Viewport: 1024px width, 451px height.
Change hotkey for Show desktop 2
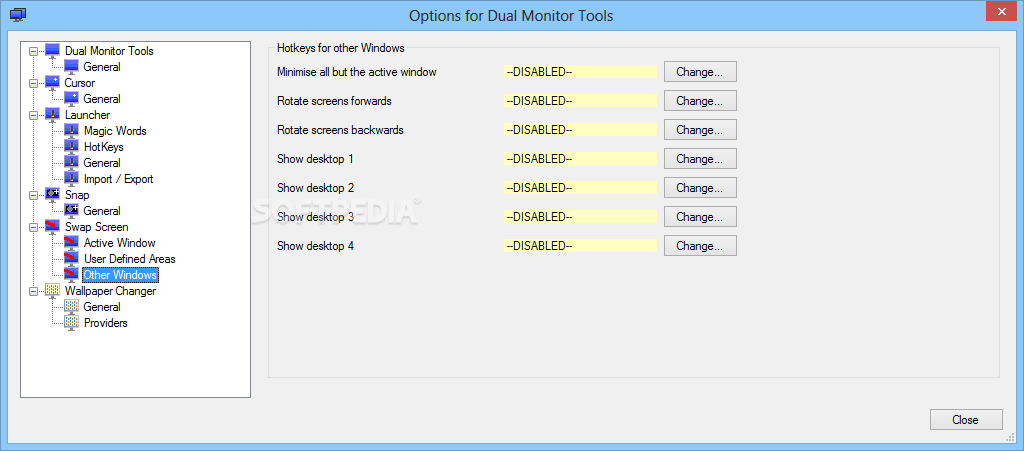pos(700,188)
